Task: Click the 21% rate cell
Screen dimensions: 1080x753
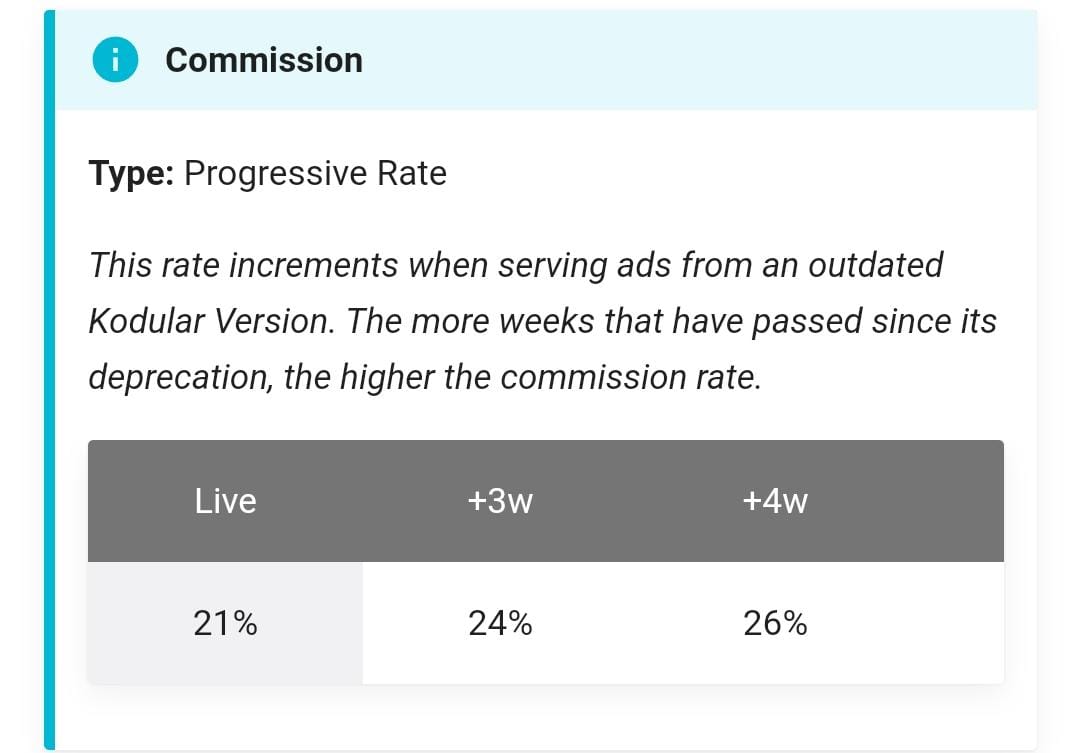Action: 225,624
